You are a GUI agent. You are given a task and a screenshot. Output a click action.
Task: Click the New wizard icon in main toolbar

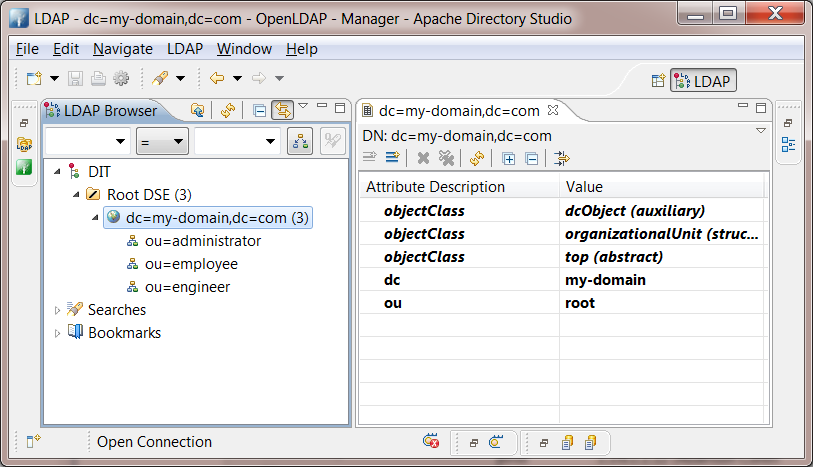click(34, 78)
